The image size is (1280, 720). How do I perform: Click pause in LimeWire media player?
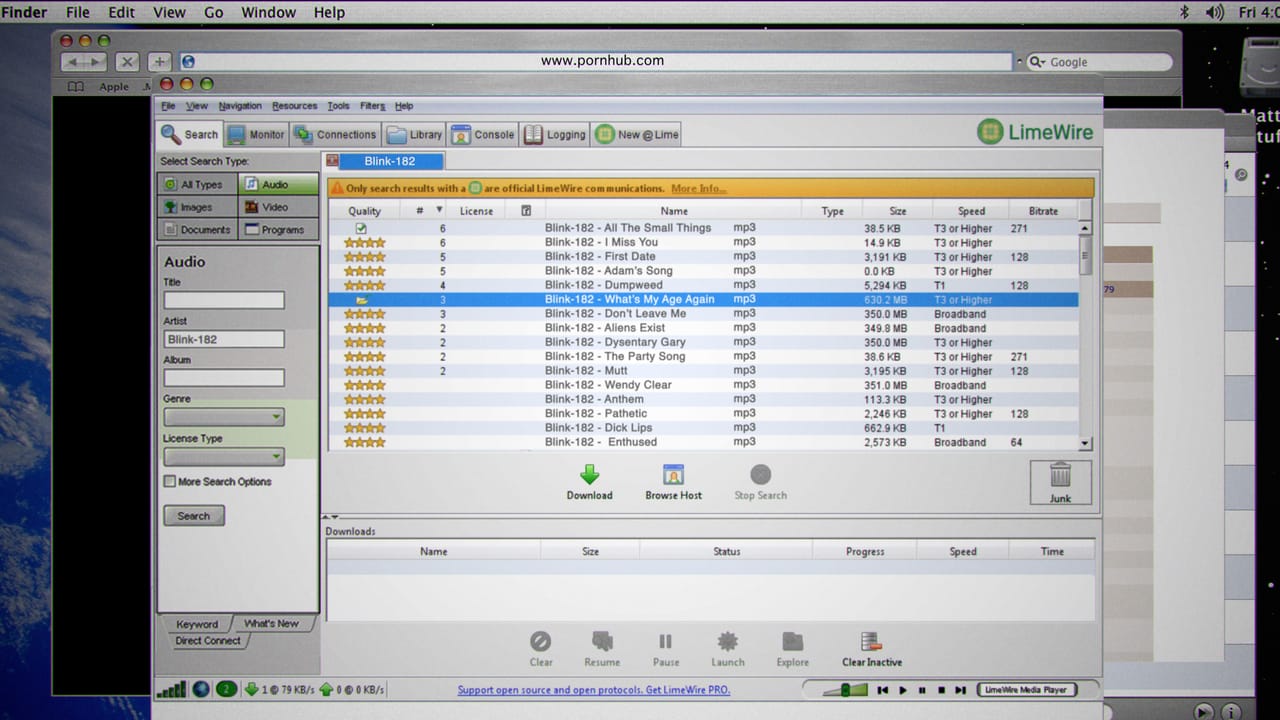(x=922, y=690)
